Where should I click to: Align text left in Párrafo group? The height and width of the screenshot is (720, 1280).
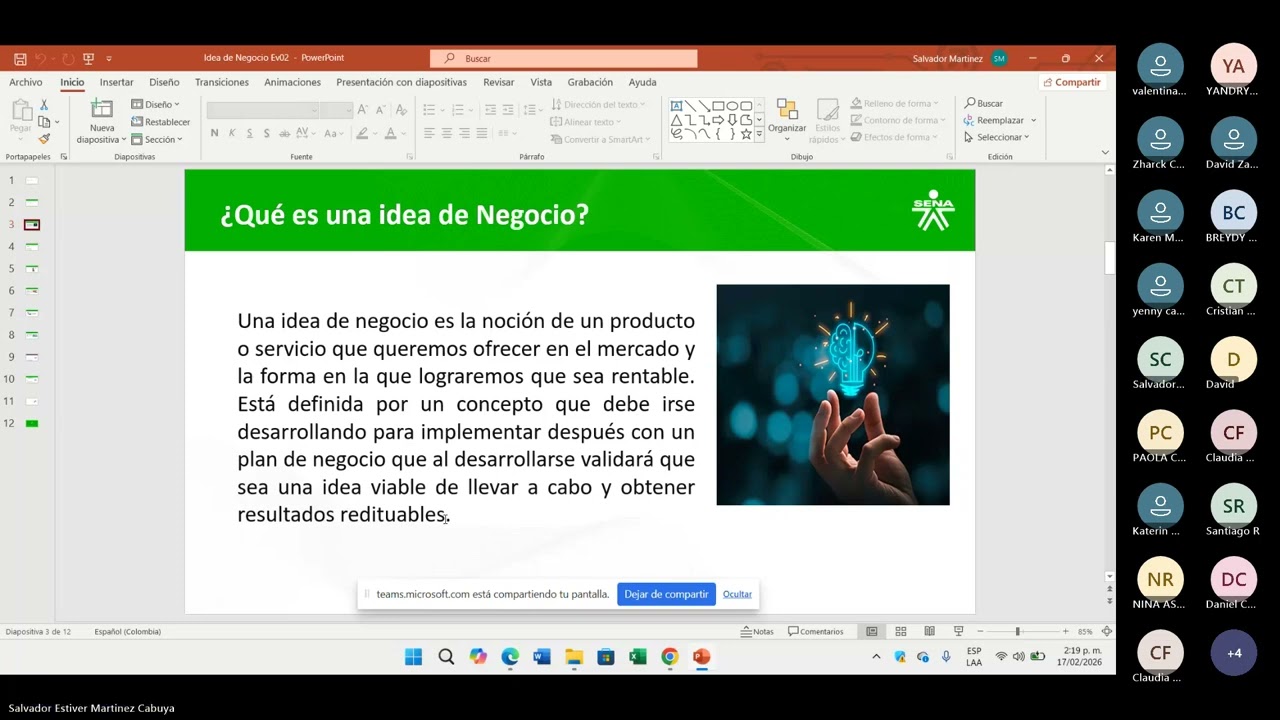pos(429,133)
